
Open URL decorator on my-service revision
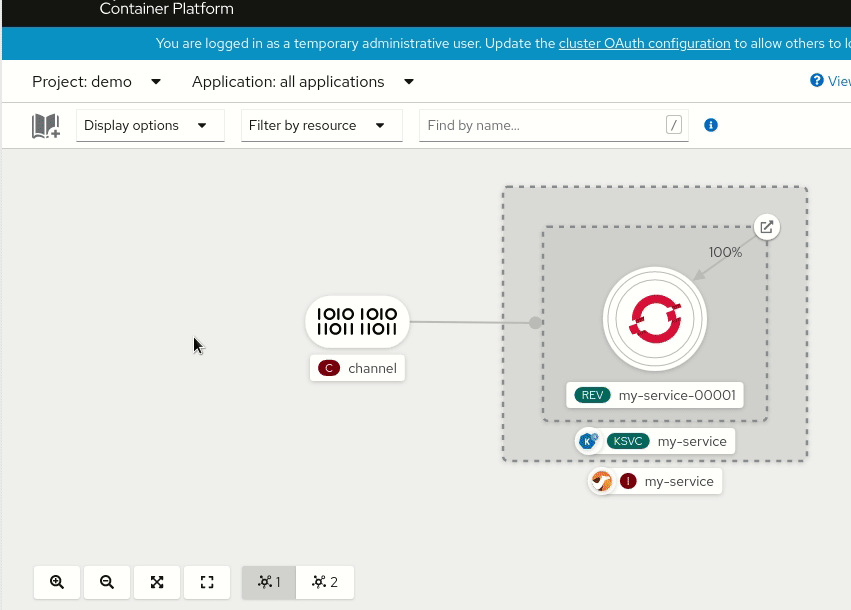click(x=767, y=227)
